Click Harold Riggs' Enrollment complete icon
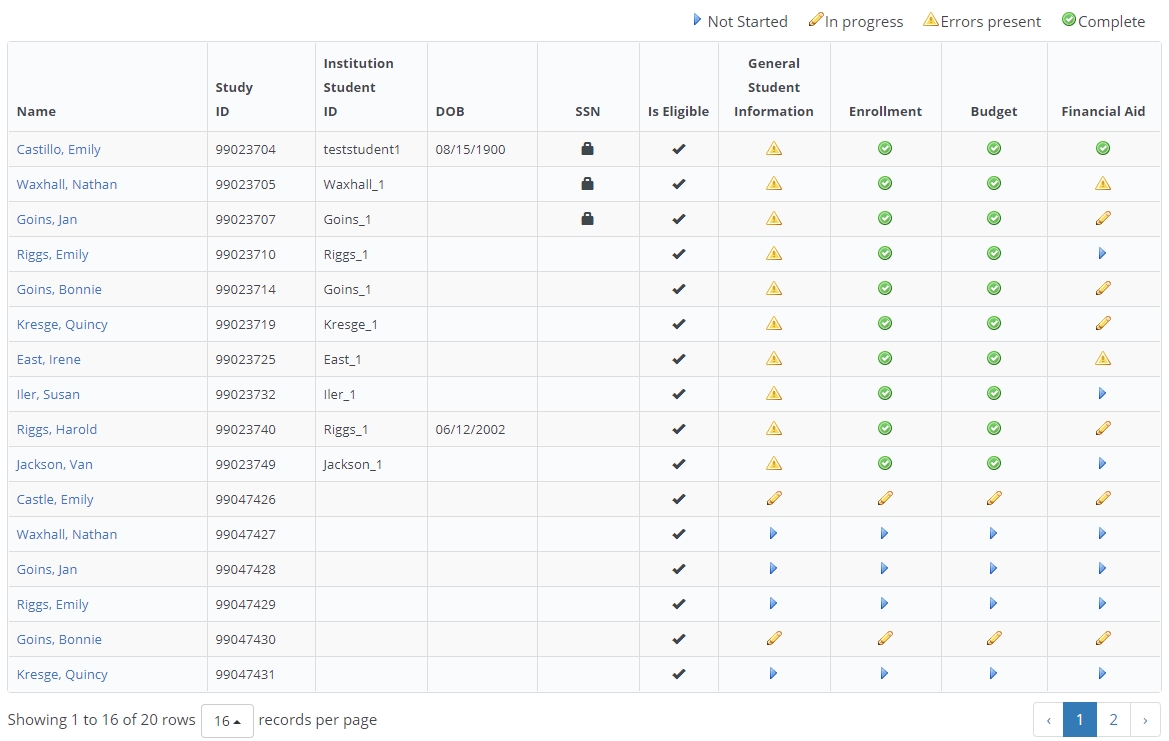 click(885, 428)
